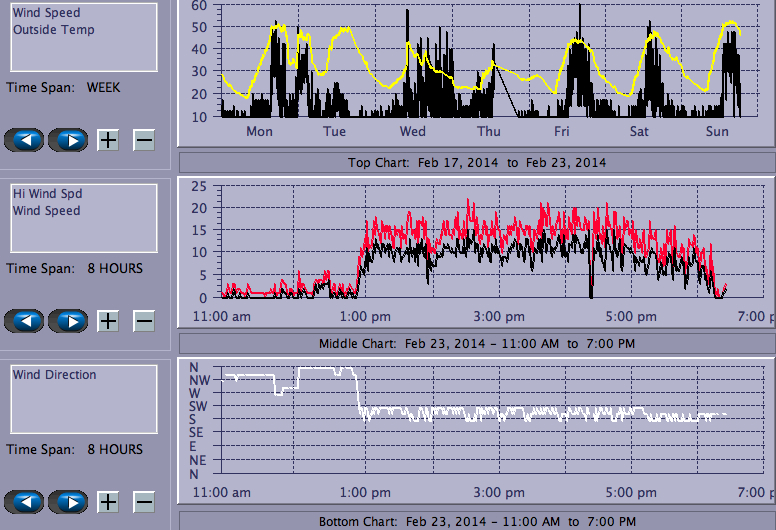This screenshot has width=776, height=530.
Task: Click the back arrow for the Wind Direction chart
Action: (25, 501)
